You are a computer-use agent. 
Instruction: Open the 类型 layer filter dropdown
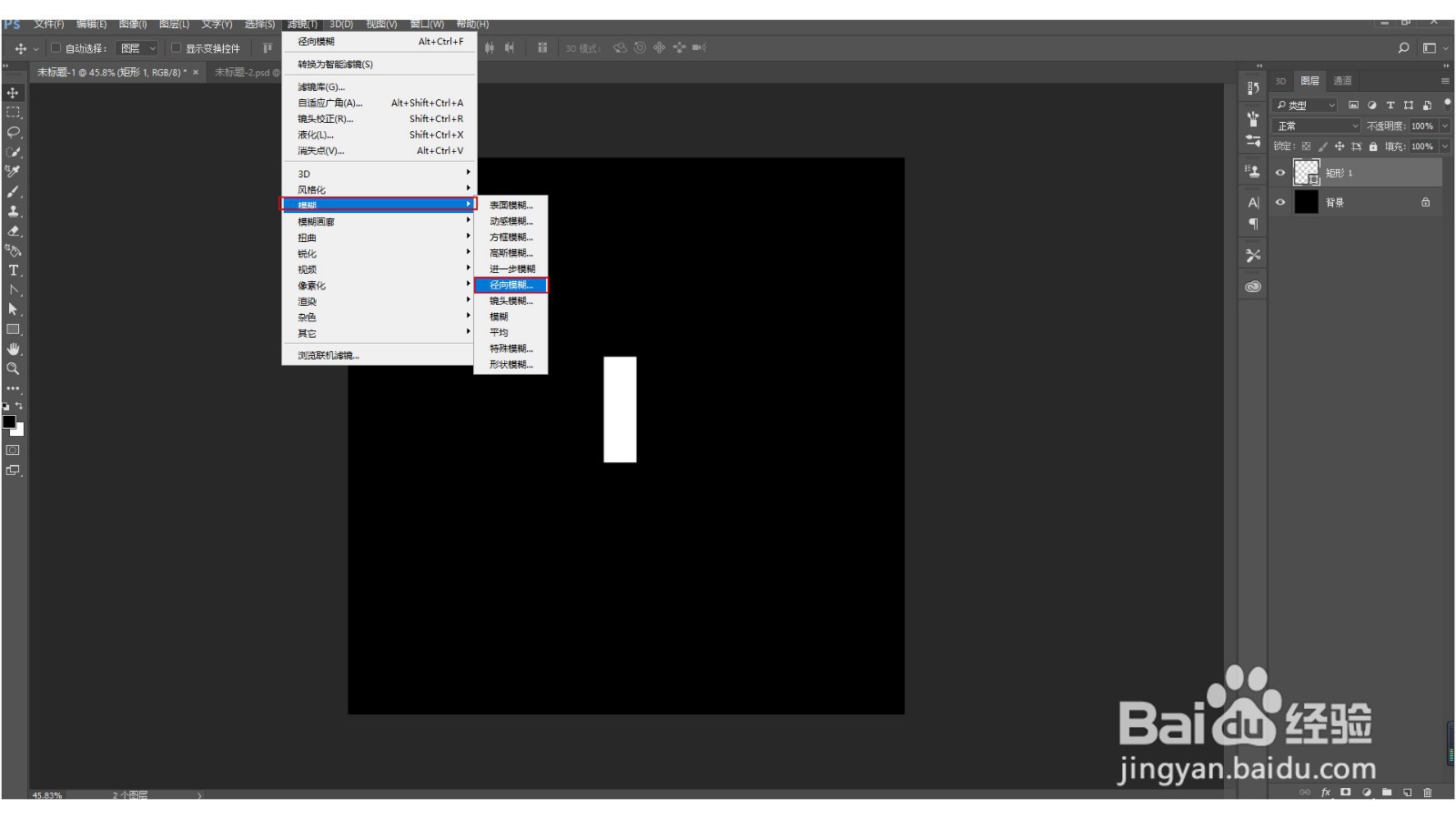click(x=1305, y=106)
